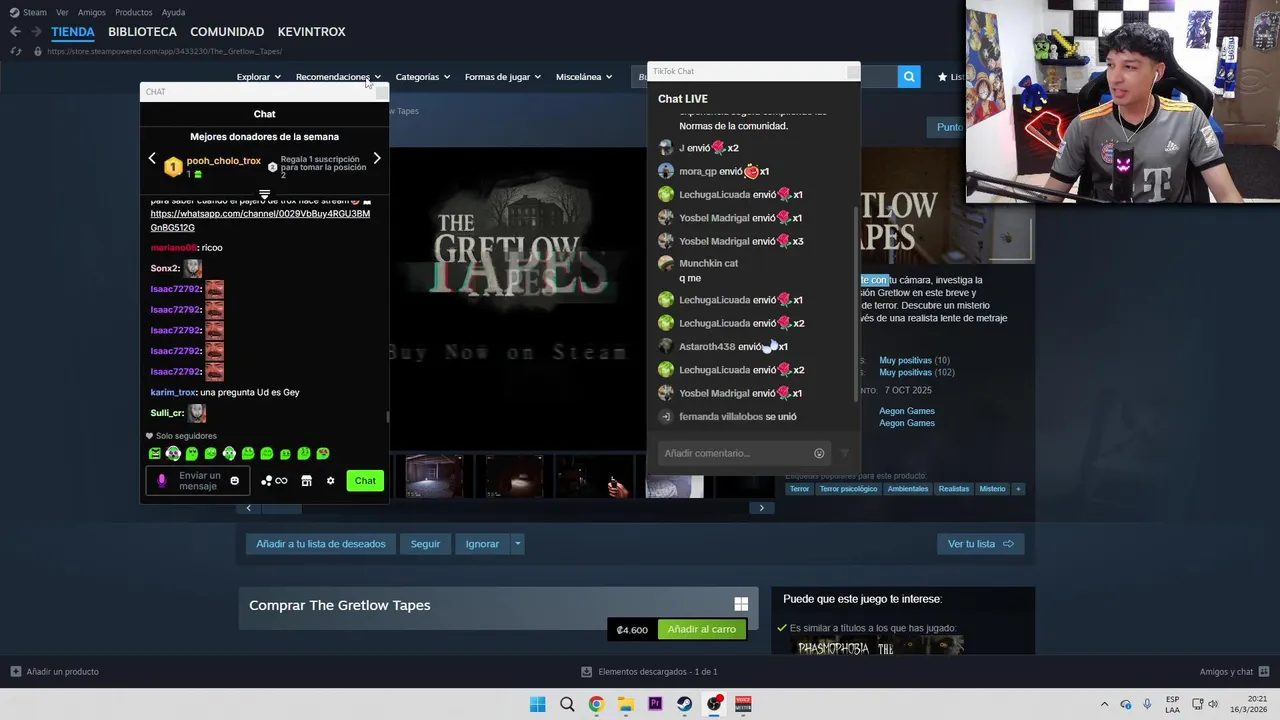Click Enviar un mensaje chat input
This screenshot has height=720, width=1280.
tap(199, 481)
